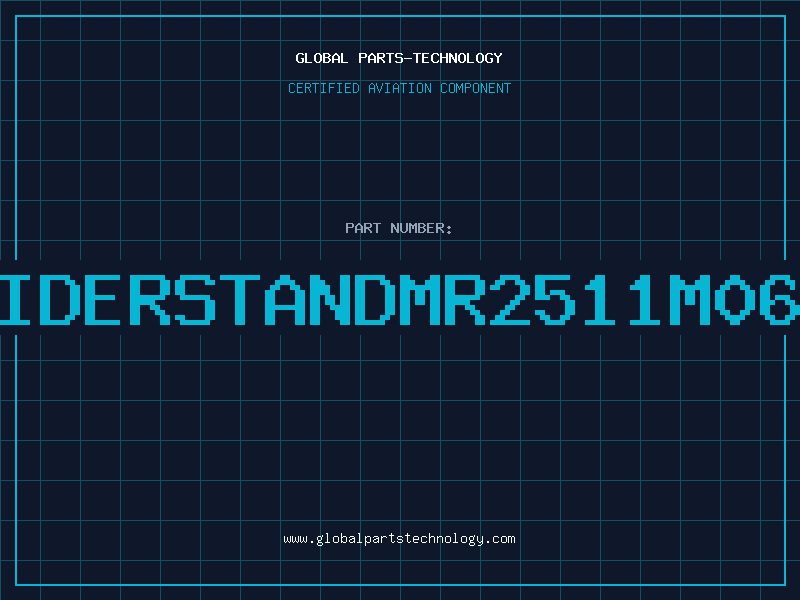Click the large part number IDERSTANDMR2511M06
The height and width of the screenshot is (600, 800).
pos(400,299)
